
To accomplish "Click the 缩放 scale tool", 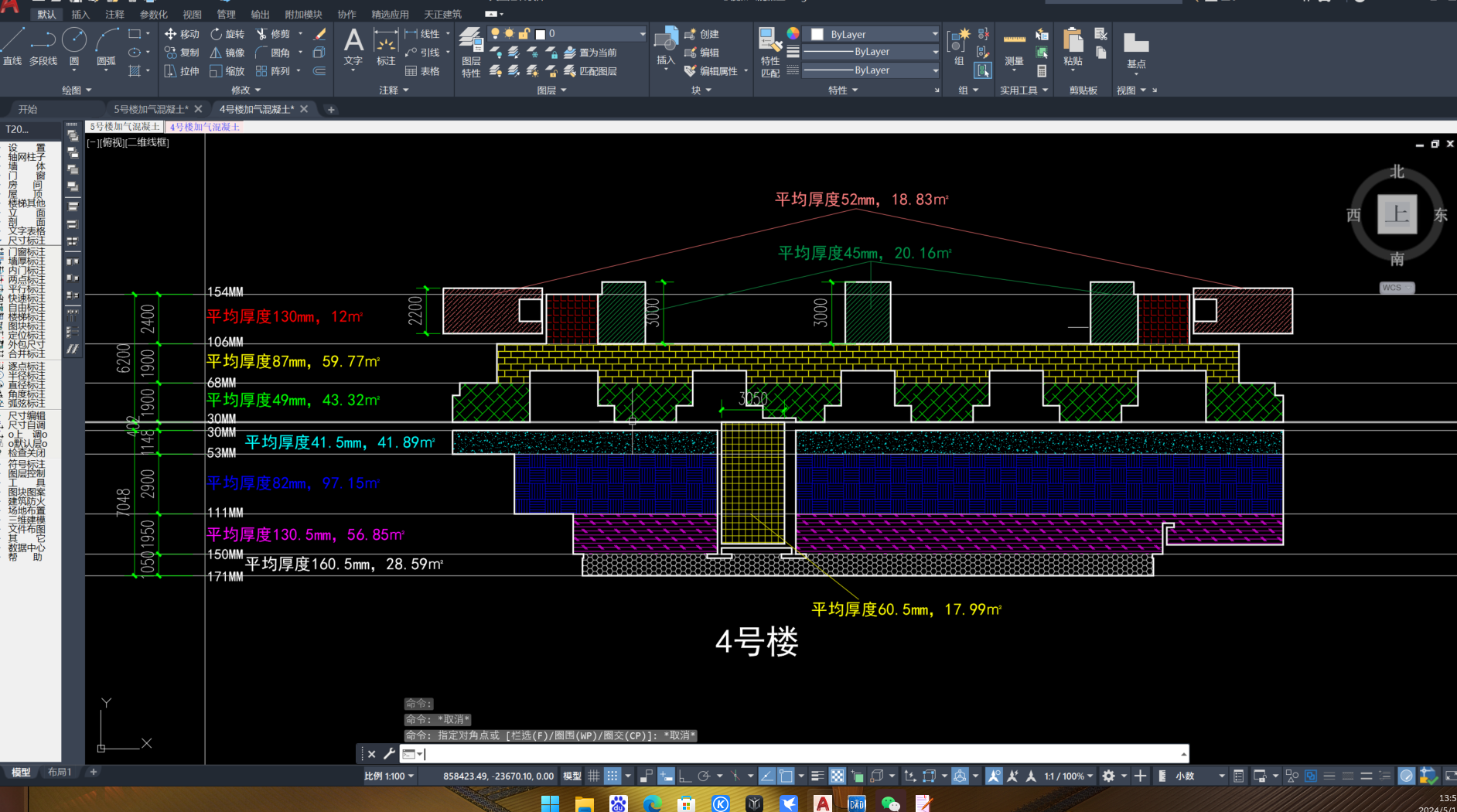I will click(x=227, y=71).
